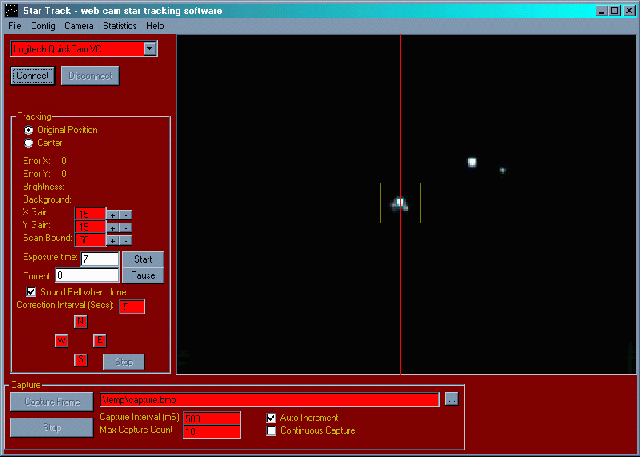
Task: Increase Scan Bound with plus button
Action: [113, 240]
